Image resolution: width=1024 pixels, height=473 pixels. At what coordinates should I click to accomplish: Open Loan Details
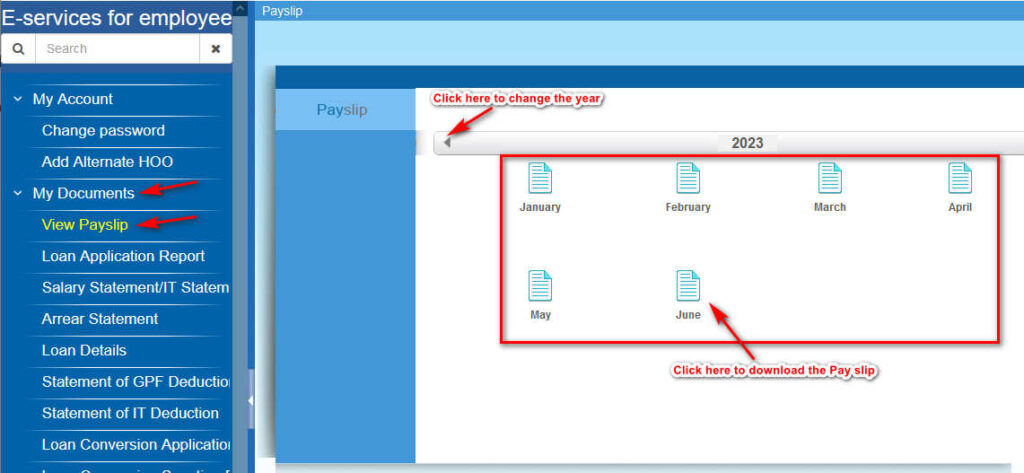click(84, 350)
